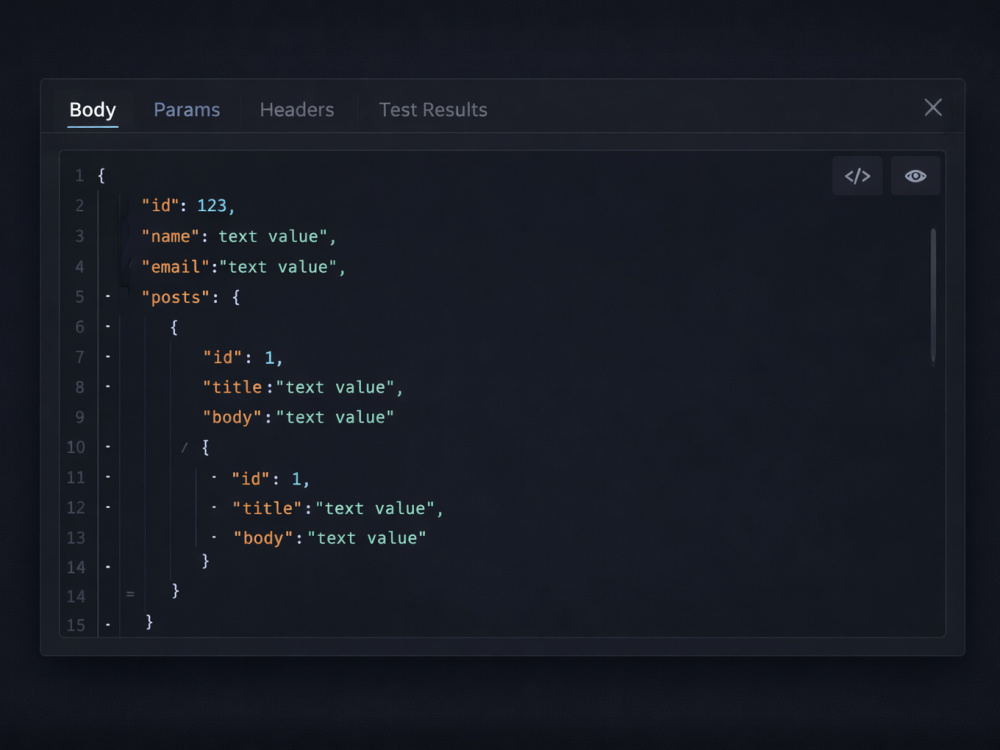The image size is (1000, 750).
Task: Collapse the nested block at line 10
Action: click(x=108, y=447)
